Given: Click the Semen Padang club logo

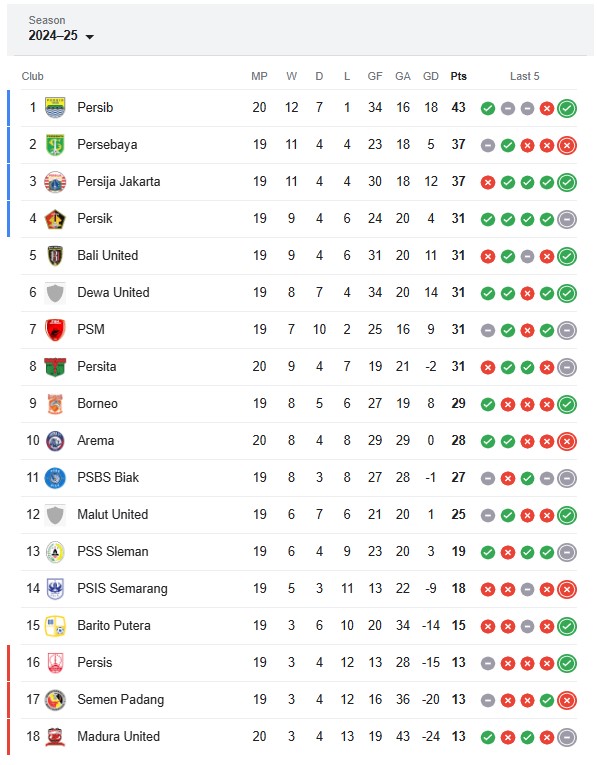Looking at the screenshot, I should tap(55, 700).
